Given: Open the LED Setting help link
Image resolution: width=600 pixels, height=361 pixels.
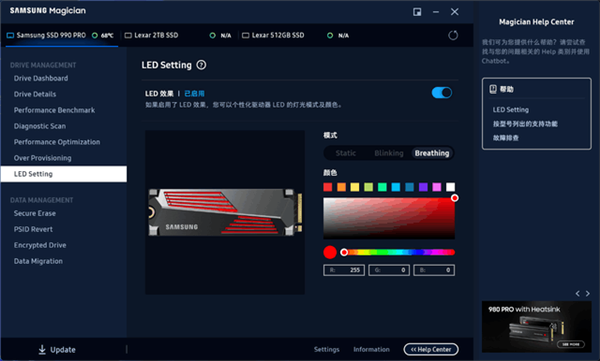Looking at the screenshot, I should (x=510, y=110).
